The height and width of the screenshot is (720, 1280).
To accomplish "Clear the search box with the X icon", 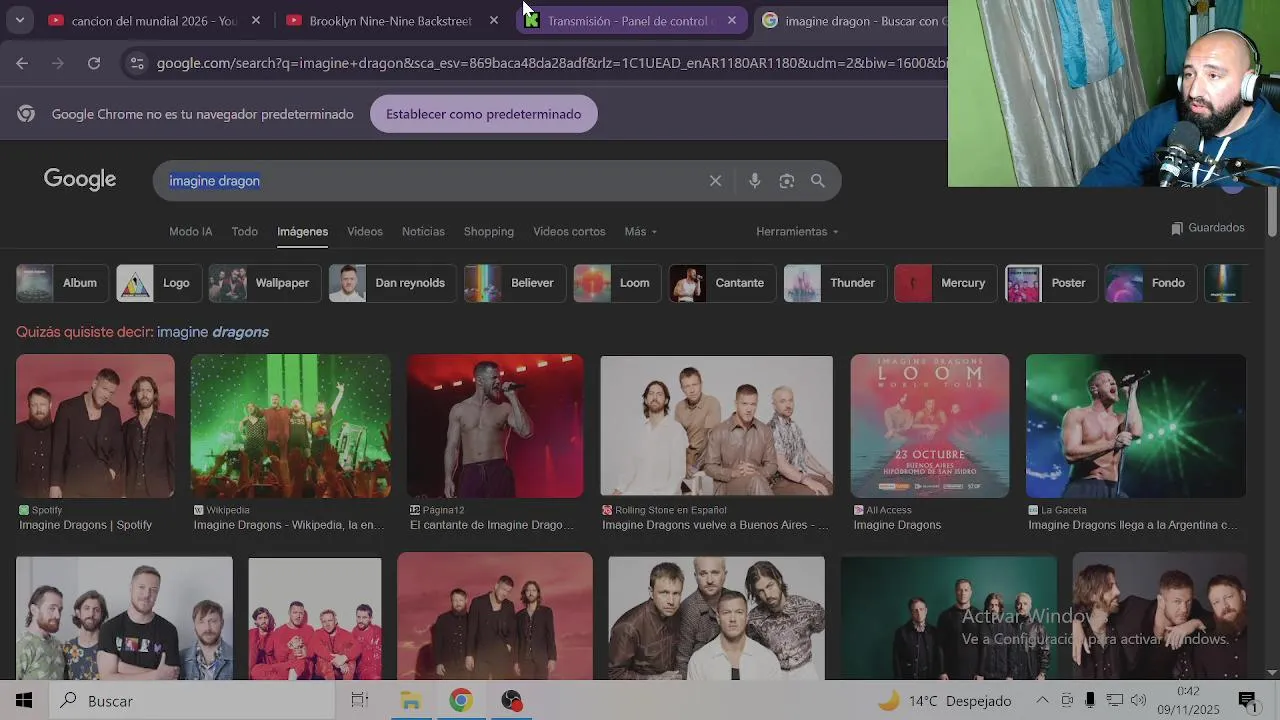I will pos(715,181).
